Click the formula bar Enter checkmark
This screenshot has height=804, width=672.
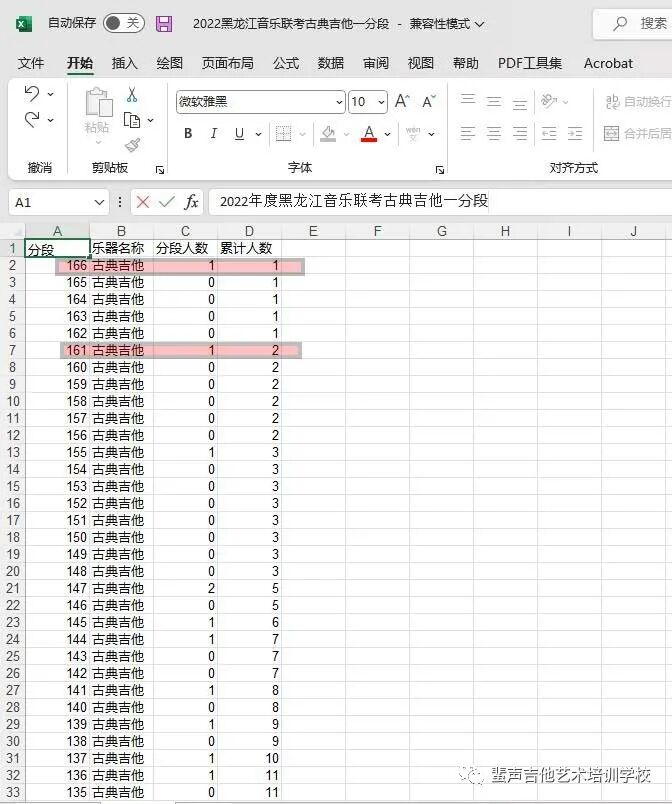pyautogui.click(x=167, y=202)
